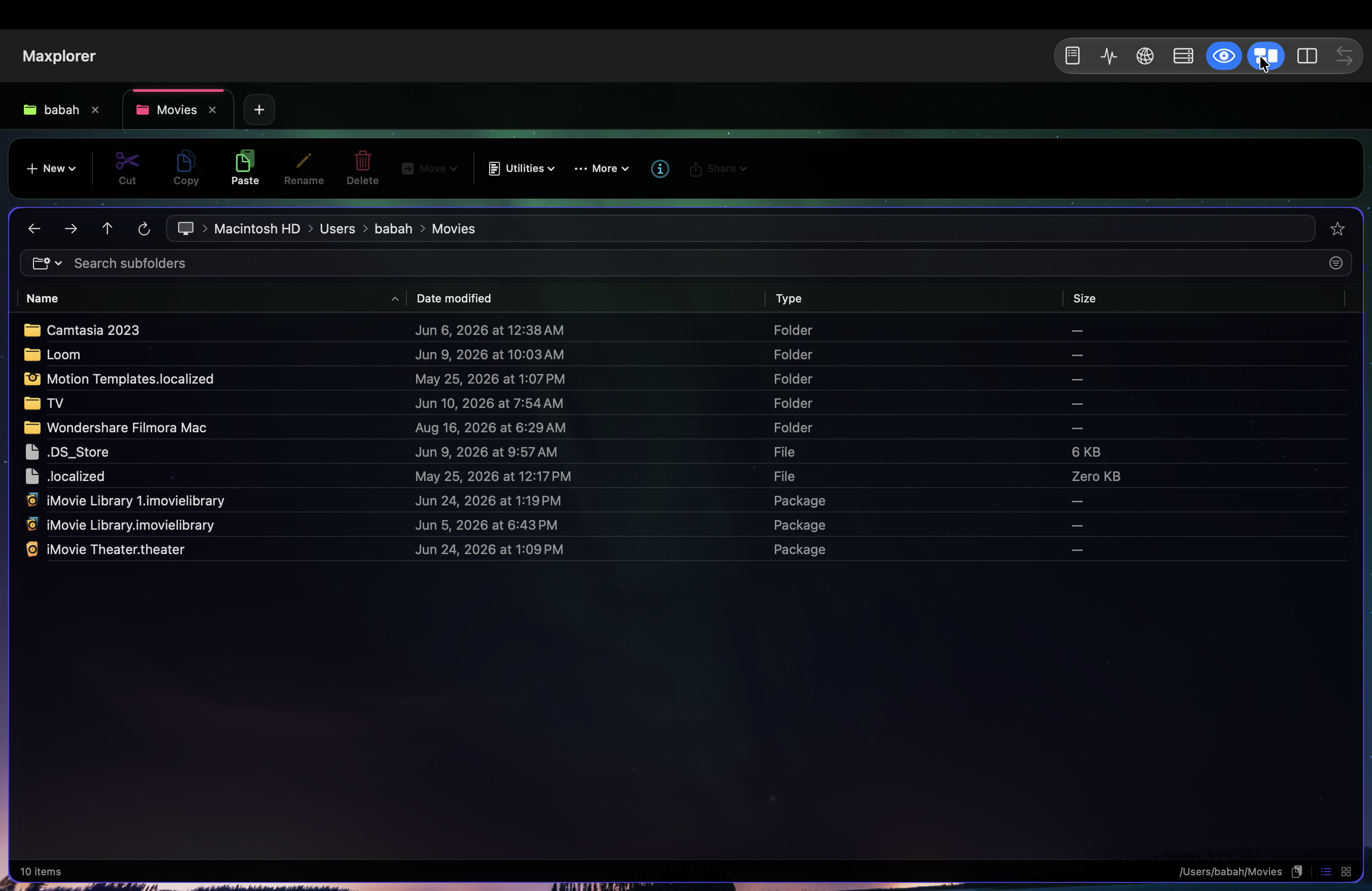
Task: Add Movies to favorites with star
Action: click(x=1337, y=229)
